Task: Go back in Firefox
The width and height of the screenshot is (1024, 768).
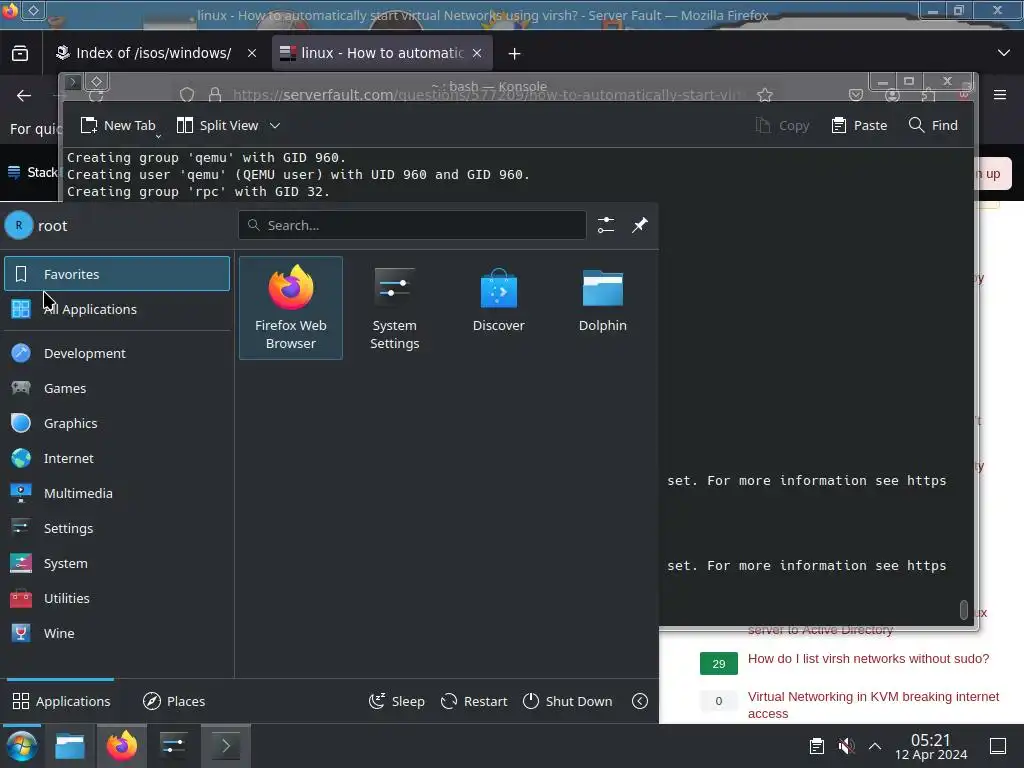Action: click(24, 95)
